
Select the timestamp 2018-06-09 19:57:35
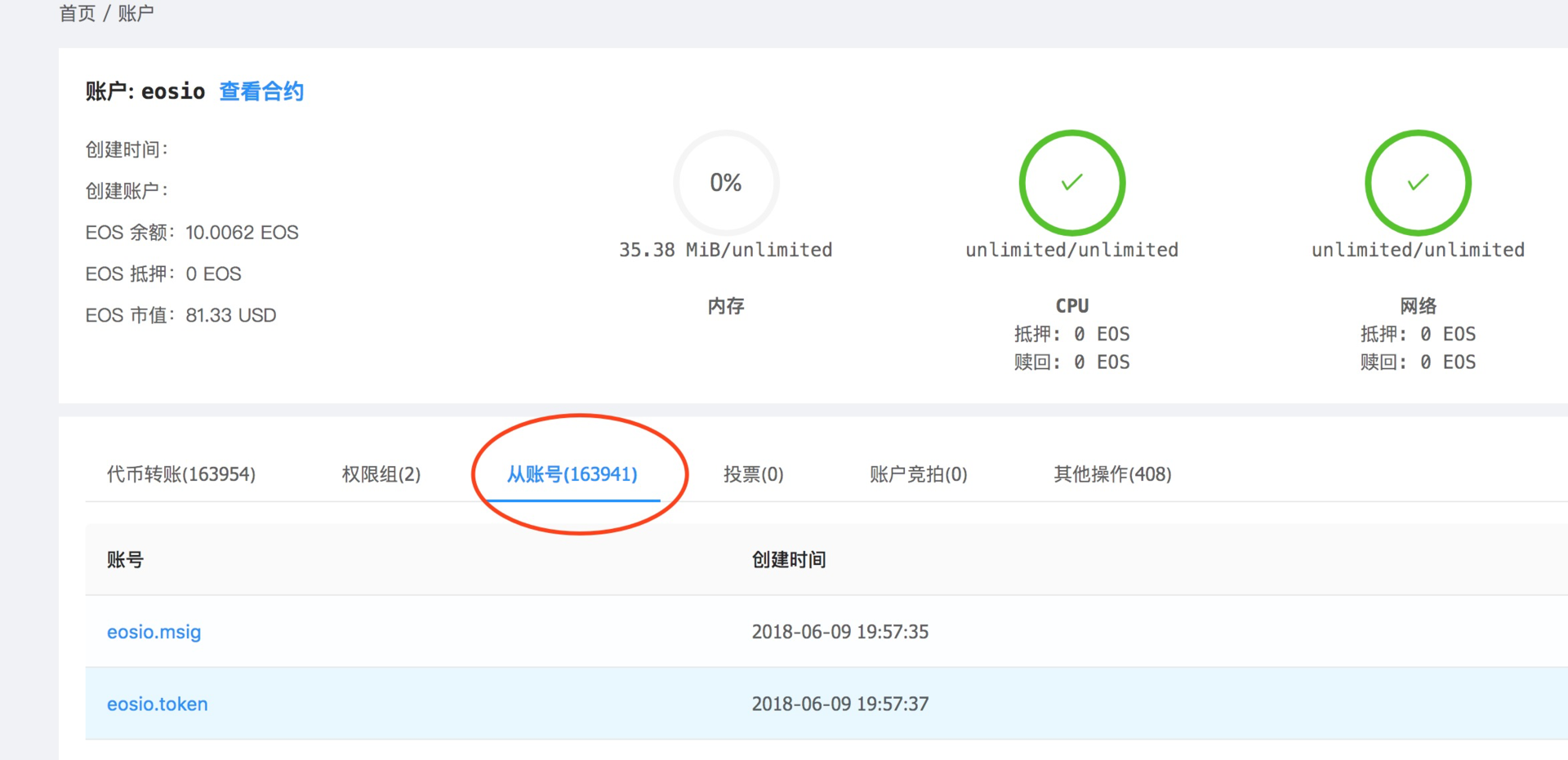(x=840, y=632)
